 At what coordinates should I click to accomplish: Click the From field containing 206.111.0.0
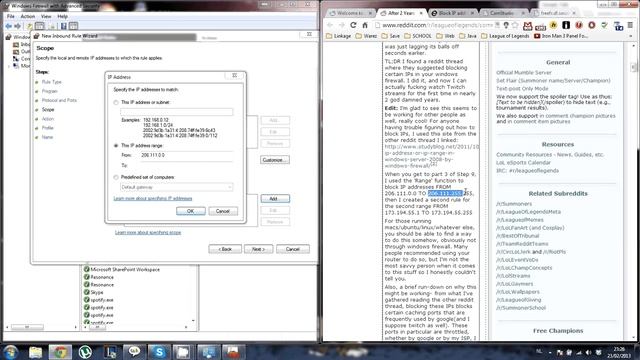[187, 155]
